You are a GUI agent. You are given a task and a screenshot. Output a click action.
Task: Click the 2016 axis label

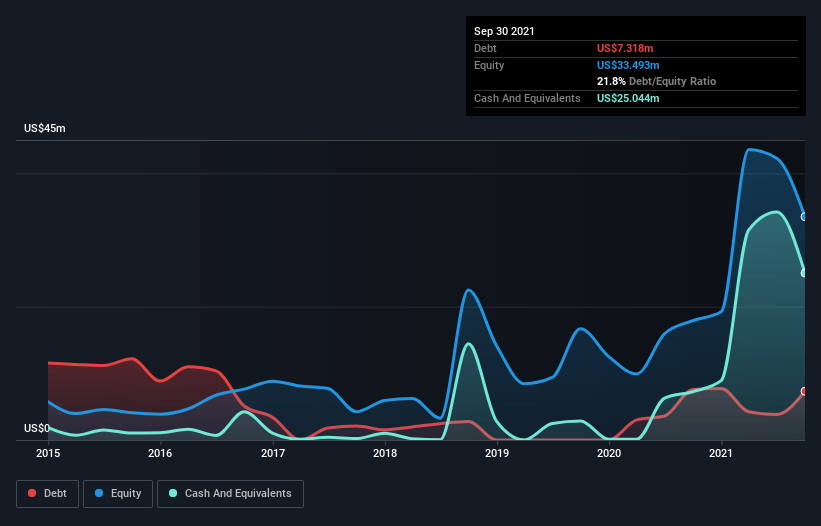click(x=160, y=453)
